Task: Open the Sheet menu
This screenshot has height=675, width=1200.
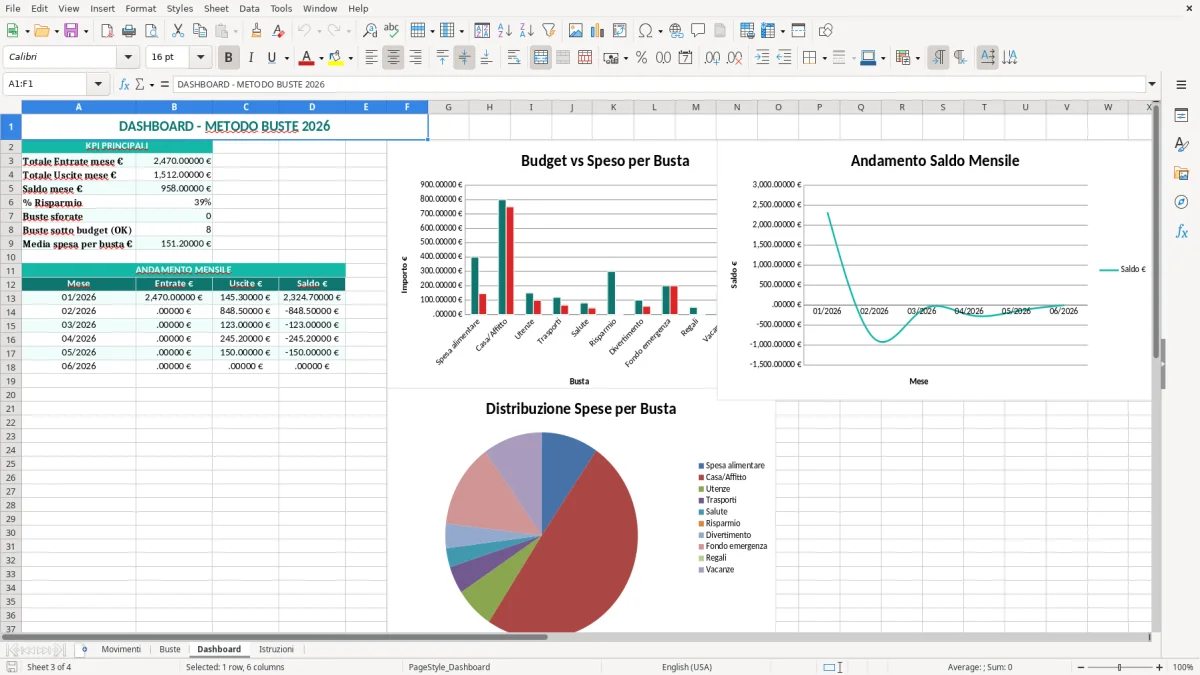Action: pyautogui.click(x=216, y=8)
